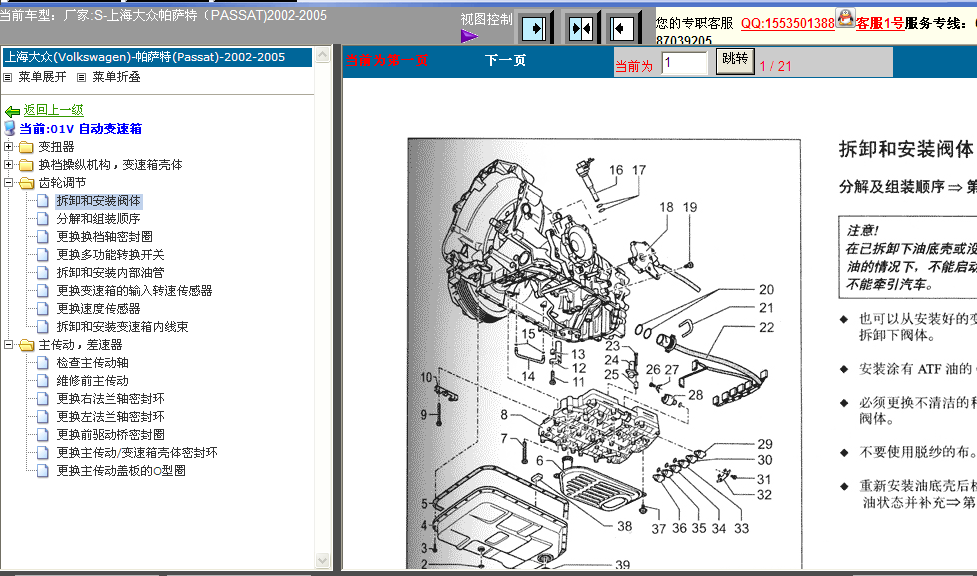Viewport: 977px width, 576px height.
Task: Open 更换主传动/变速箱壳体密封环 item
Action: tap(137, 453)
